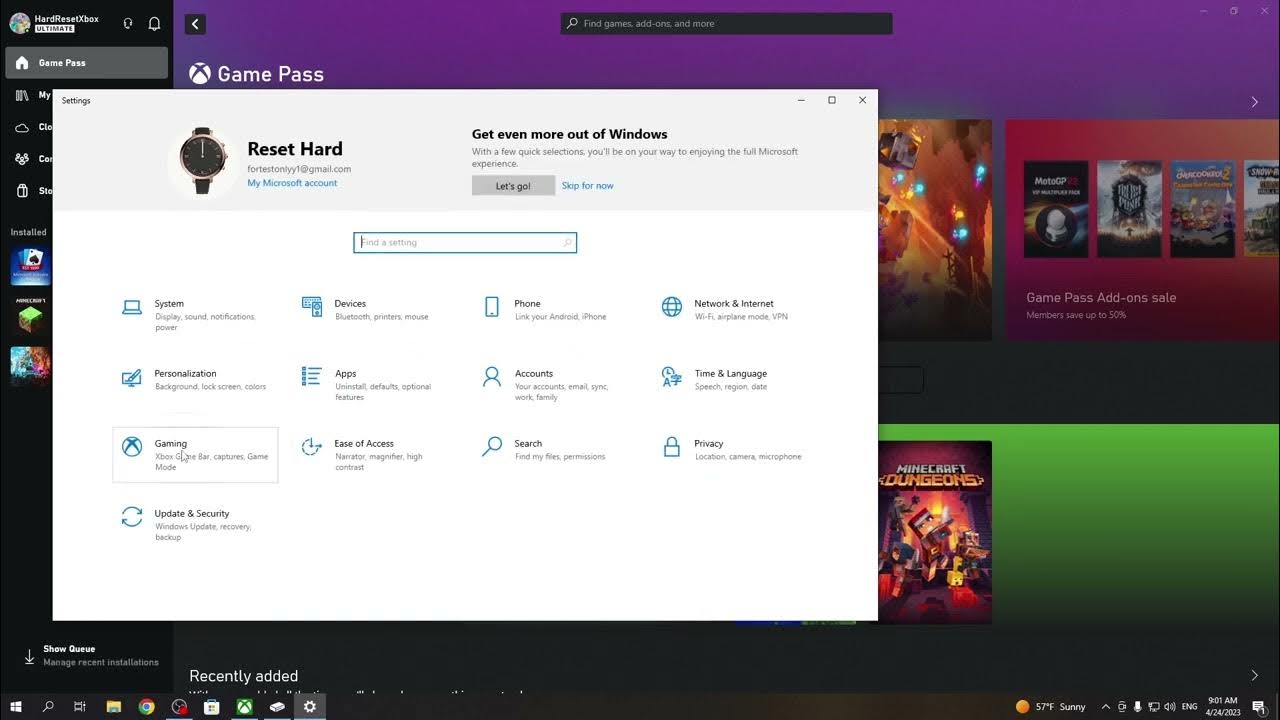Click the Reset Hard watch profile picture
This screenshot has width=1280, height=720.
click(203, 161)
